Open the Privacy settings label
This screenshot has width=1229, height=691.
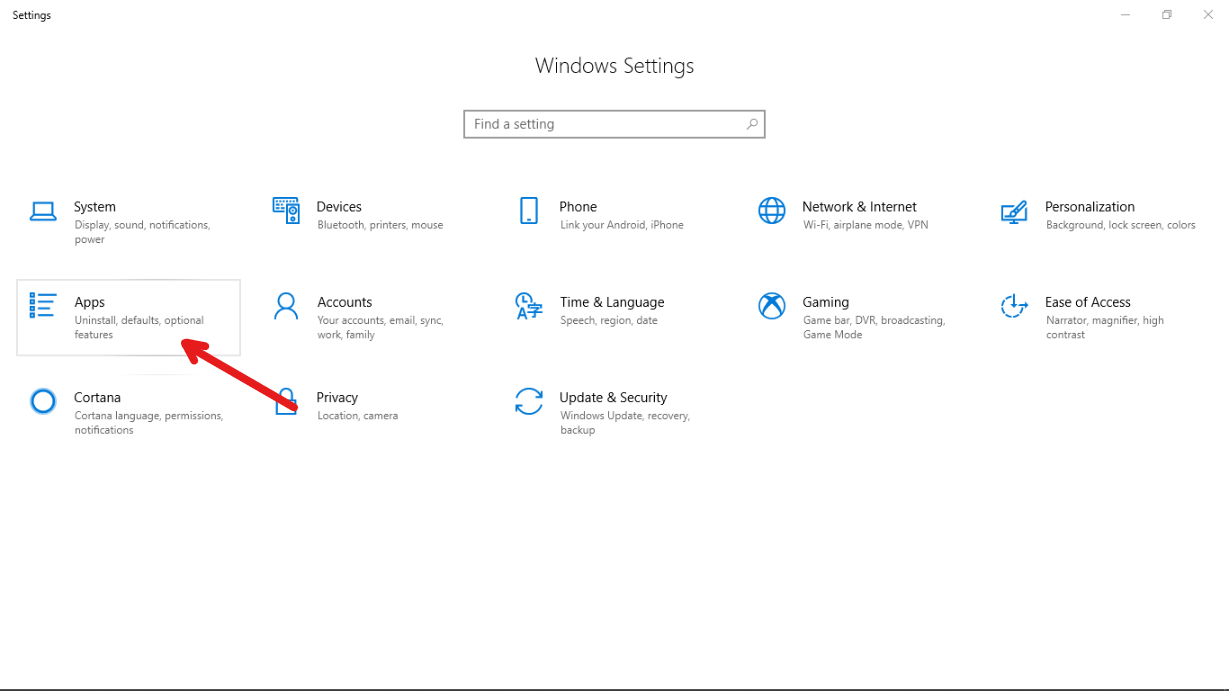pos(337,397)
